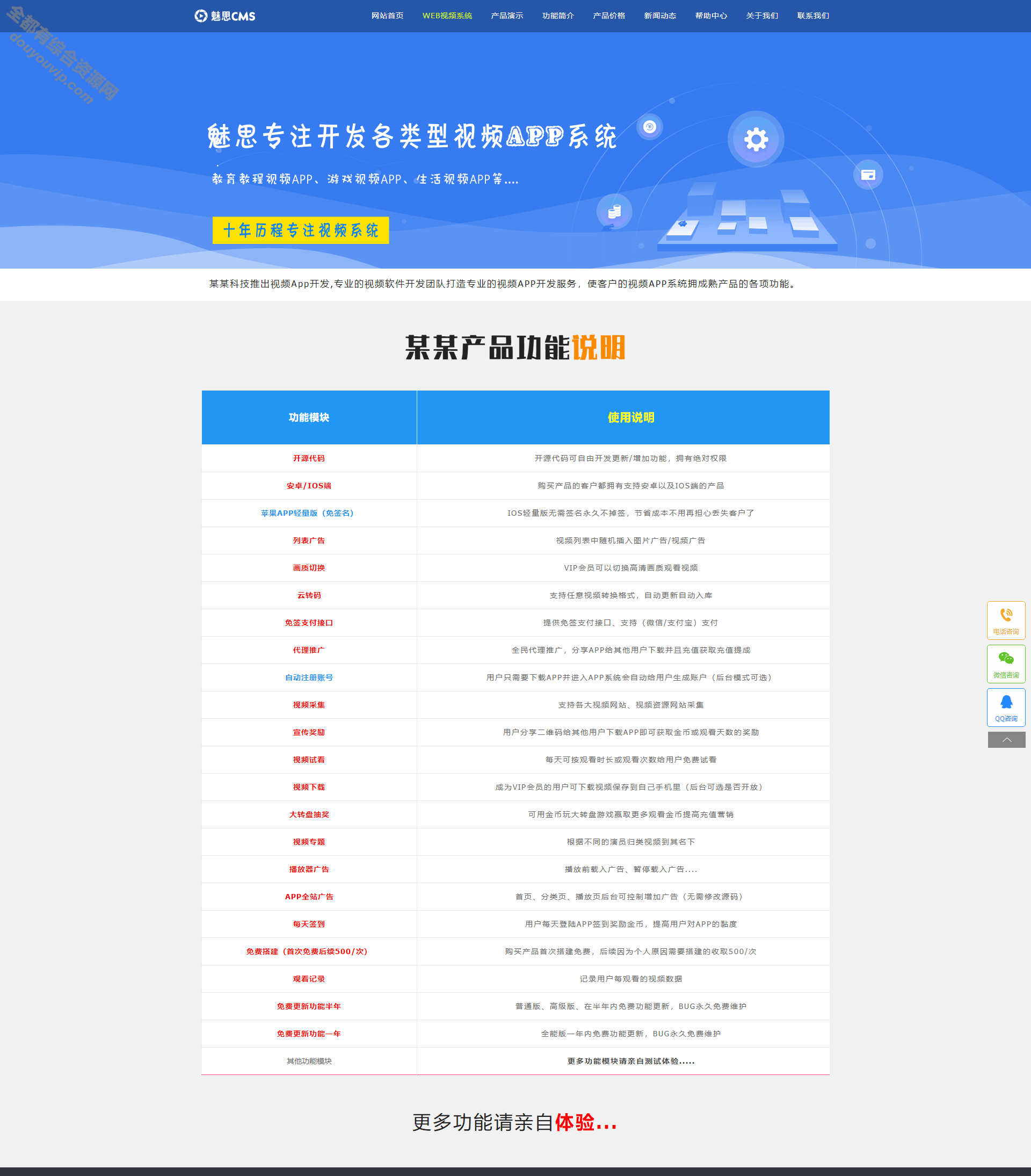Screen dimensions: 1031x1176
Task: Open 联系我们 menu item
Action: pyautogui.click(x=812, y=16)
